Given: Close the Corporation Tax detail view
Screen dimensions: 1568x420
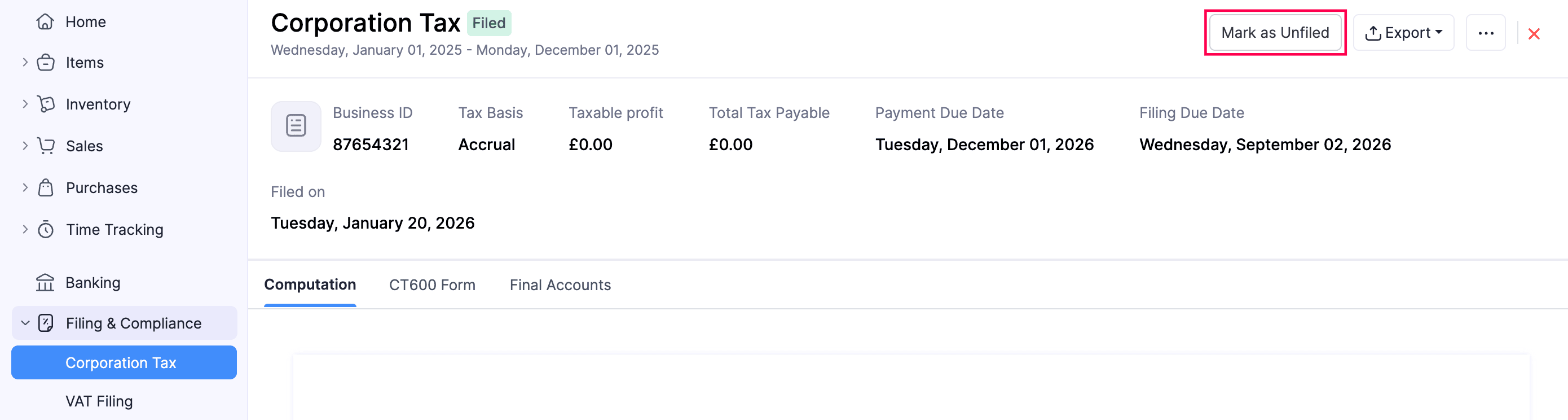Looking at the screenshot, I should coord(1533,34).
